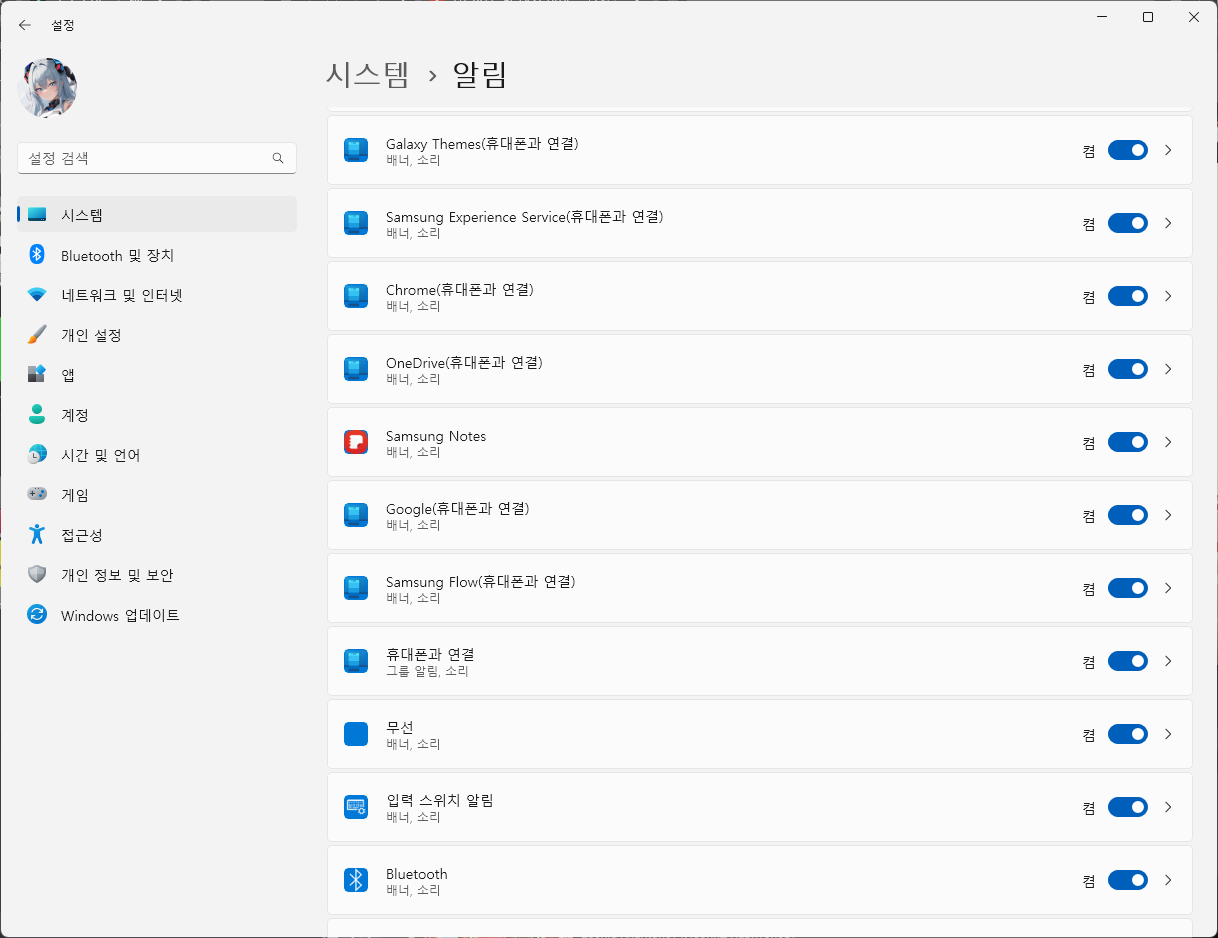1218x938 pixels.
Task: Open Samsung Experience Service chevron arrow
Action: tap(1168, 223)
